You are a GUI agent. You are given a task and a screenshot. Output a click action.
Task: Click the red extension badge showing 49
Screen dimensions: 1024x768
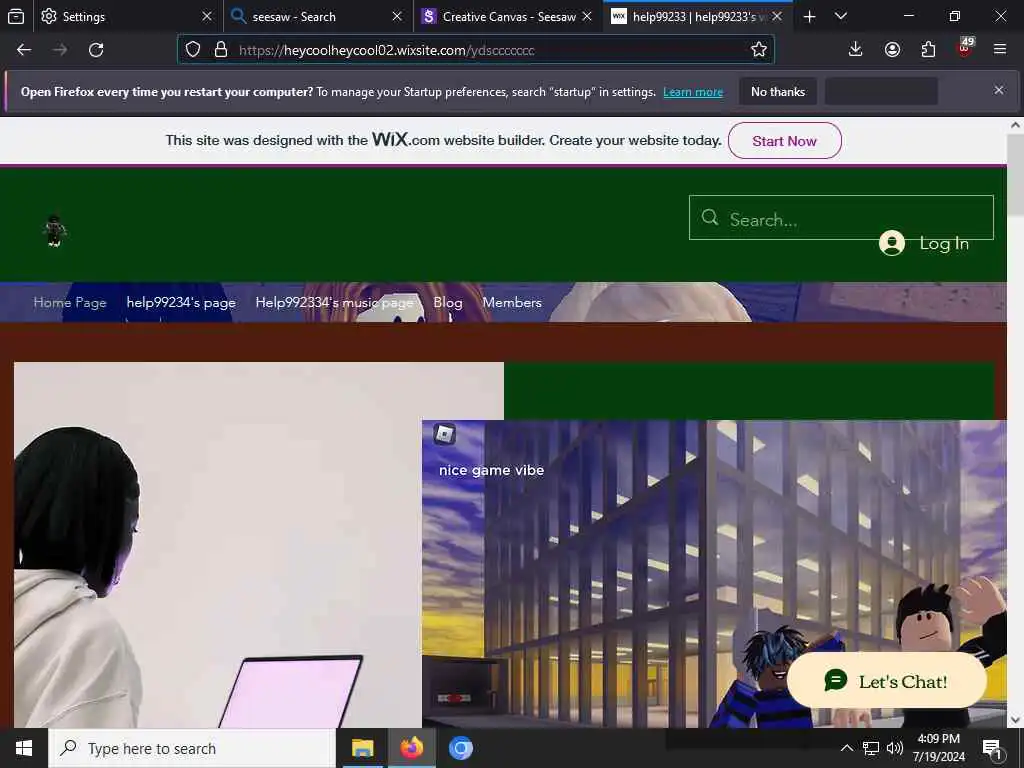tap(965, 47)
